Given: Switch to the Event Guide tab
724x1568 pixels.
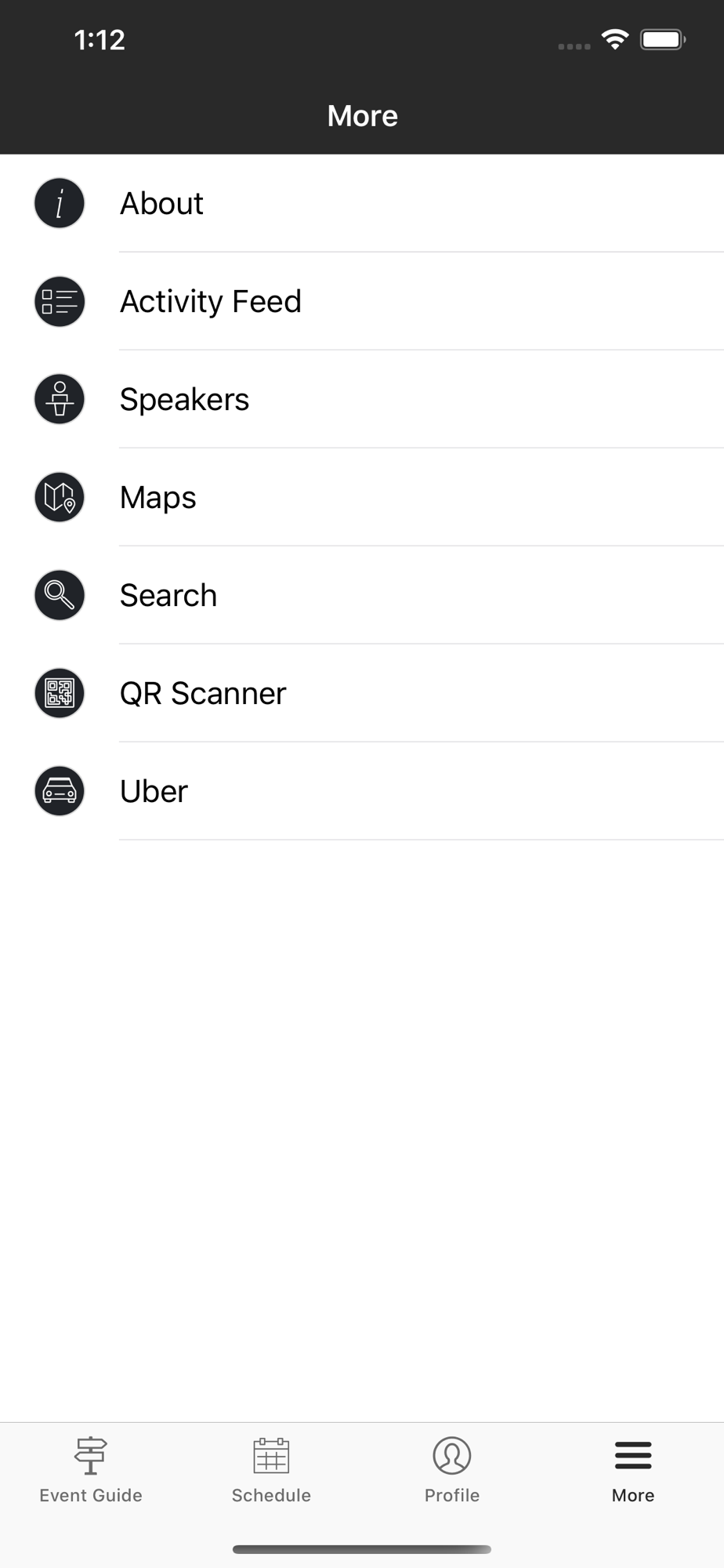Looking at the screenshot, I should [x=91, y=1495].
